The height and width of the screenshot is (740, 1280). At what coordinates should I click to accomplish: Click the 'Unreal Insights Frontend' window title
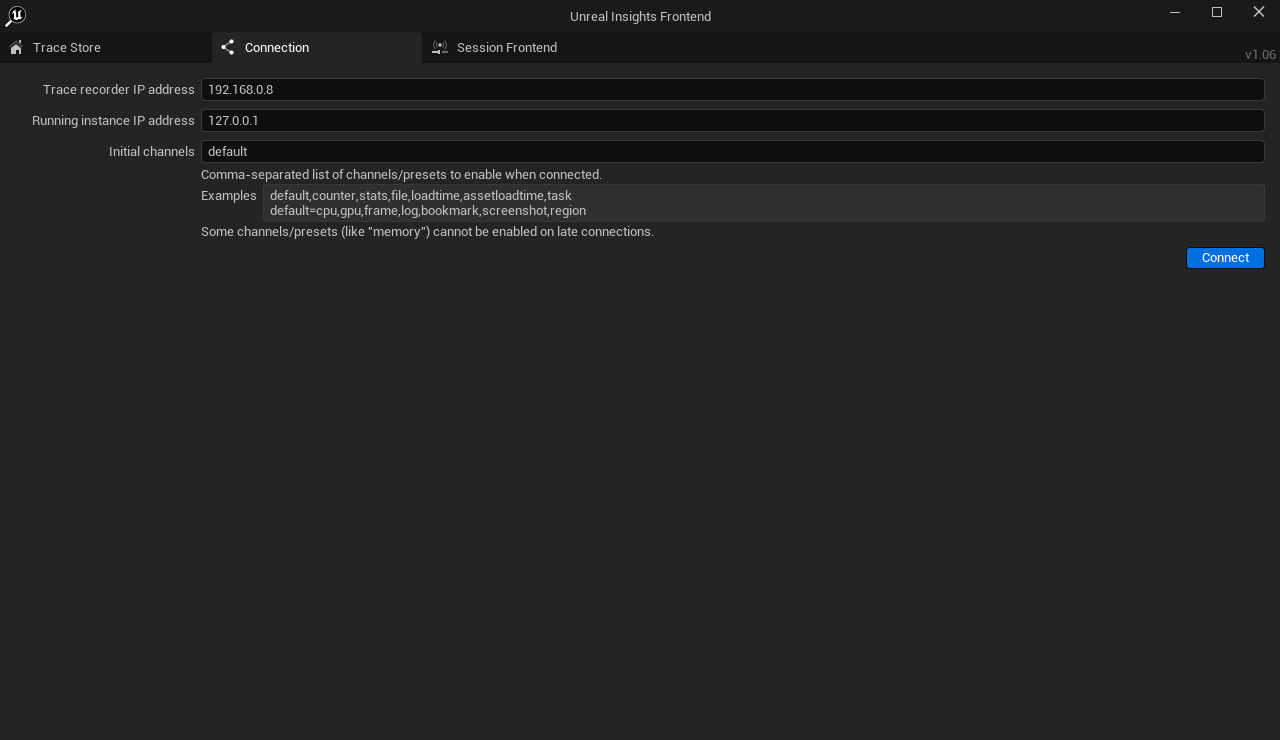point(640,17)
